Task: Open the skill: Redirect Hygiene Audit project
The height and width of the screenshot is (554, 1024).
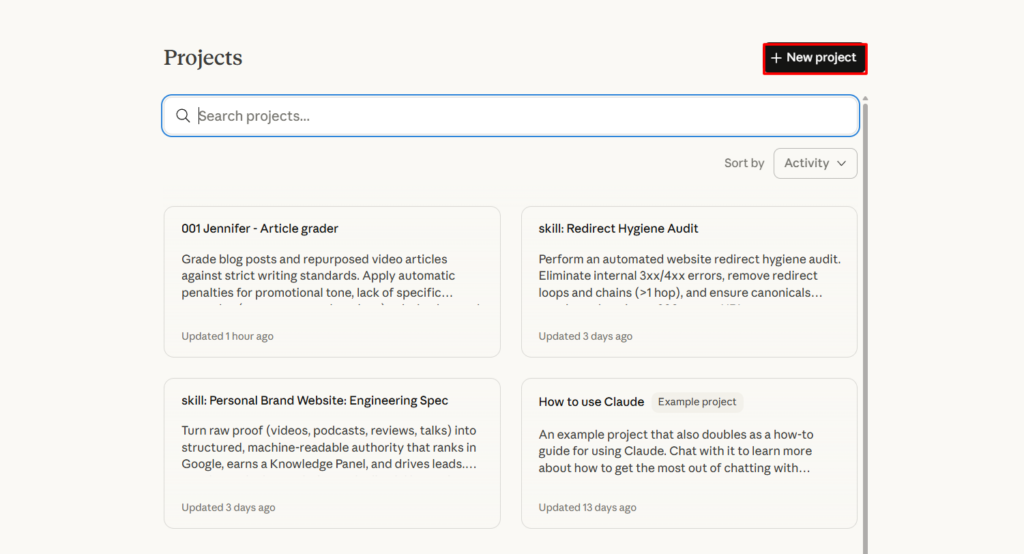Action: [x=618, y=229]
